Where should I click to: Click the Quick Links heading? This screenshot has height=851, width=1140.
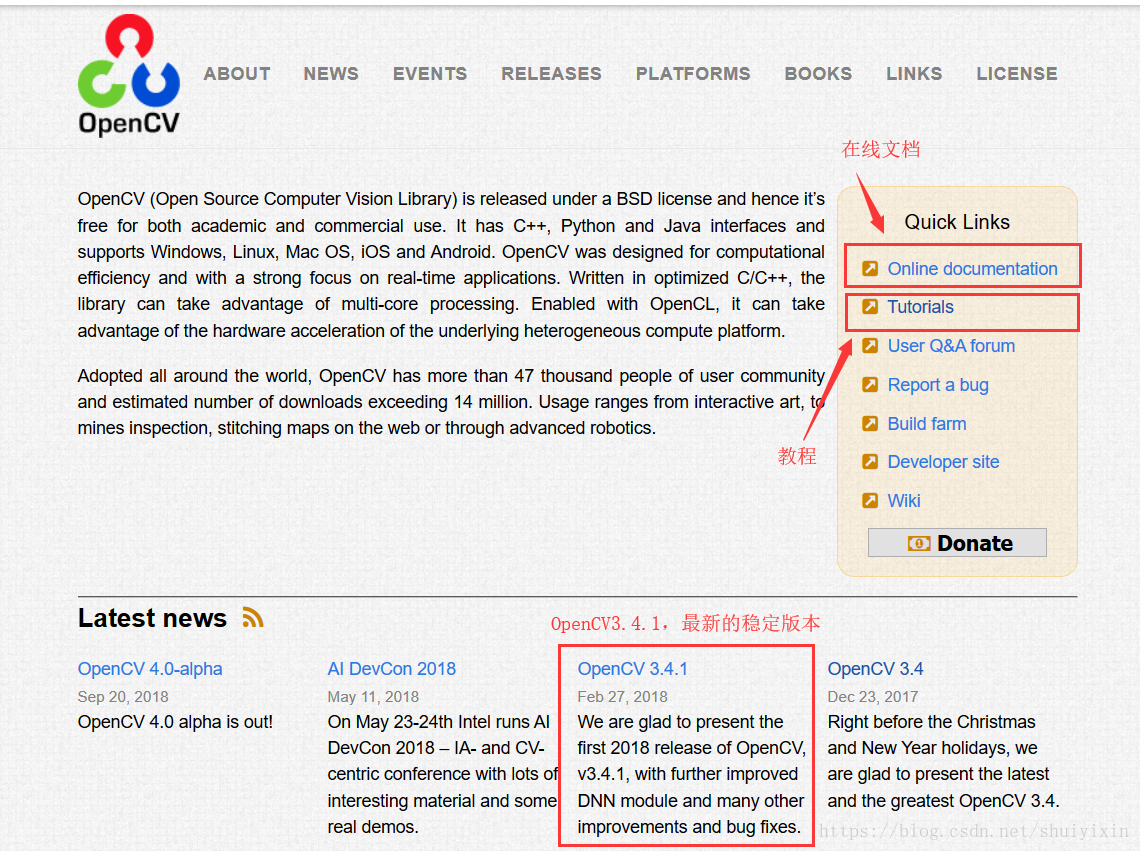point(957,222)
